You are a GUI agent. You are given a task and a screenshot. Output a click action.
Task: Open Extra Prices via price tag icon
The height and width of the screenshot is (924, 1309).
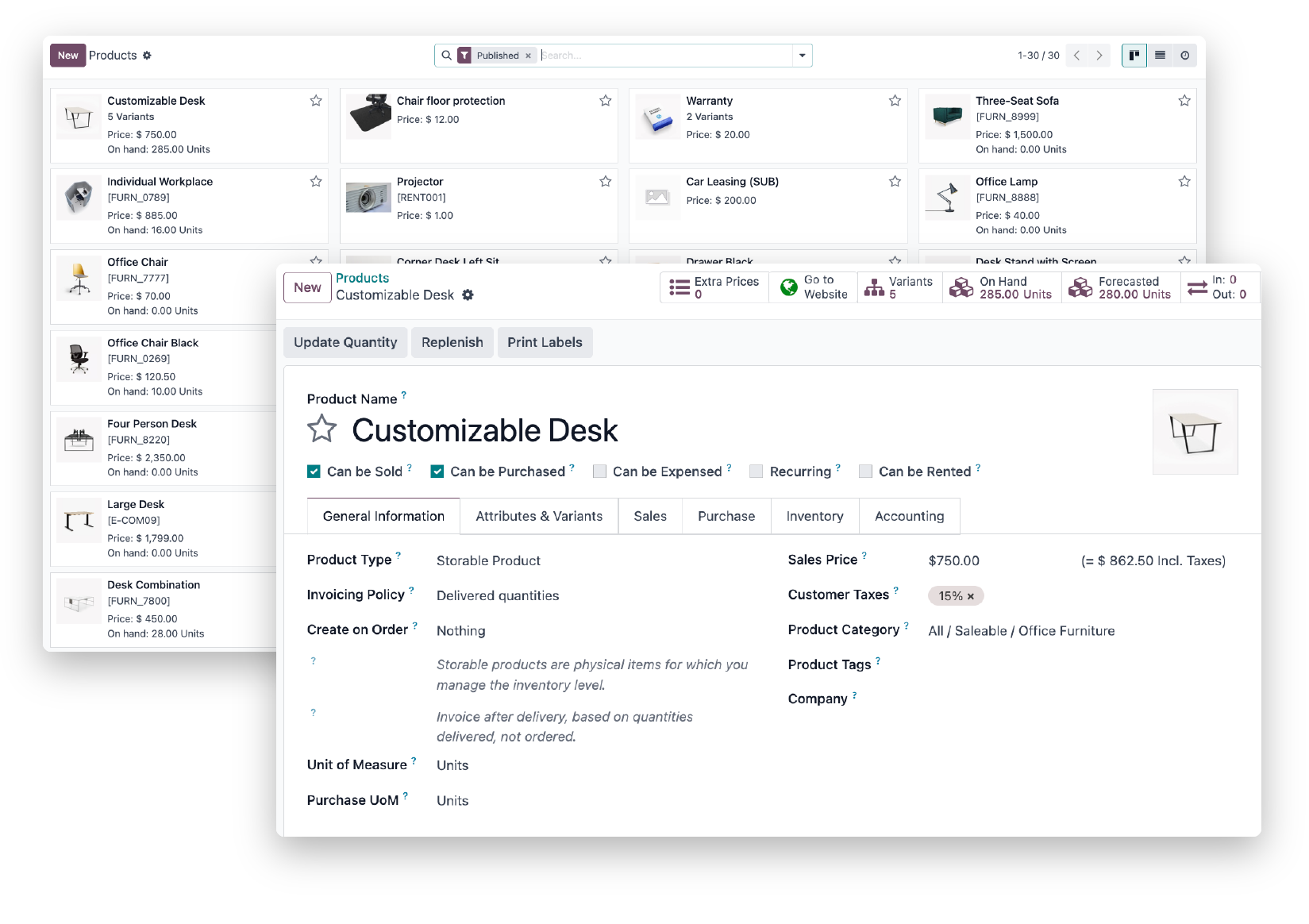pos(680,287)
